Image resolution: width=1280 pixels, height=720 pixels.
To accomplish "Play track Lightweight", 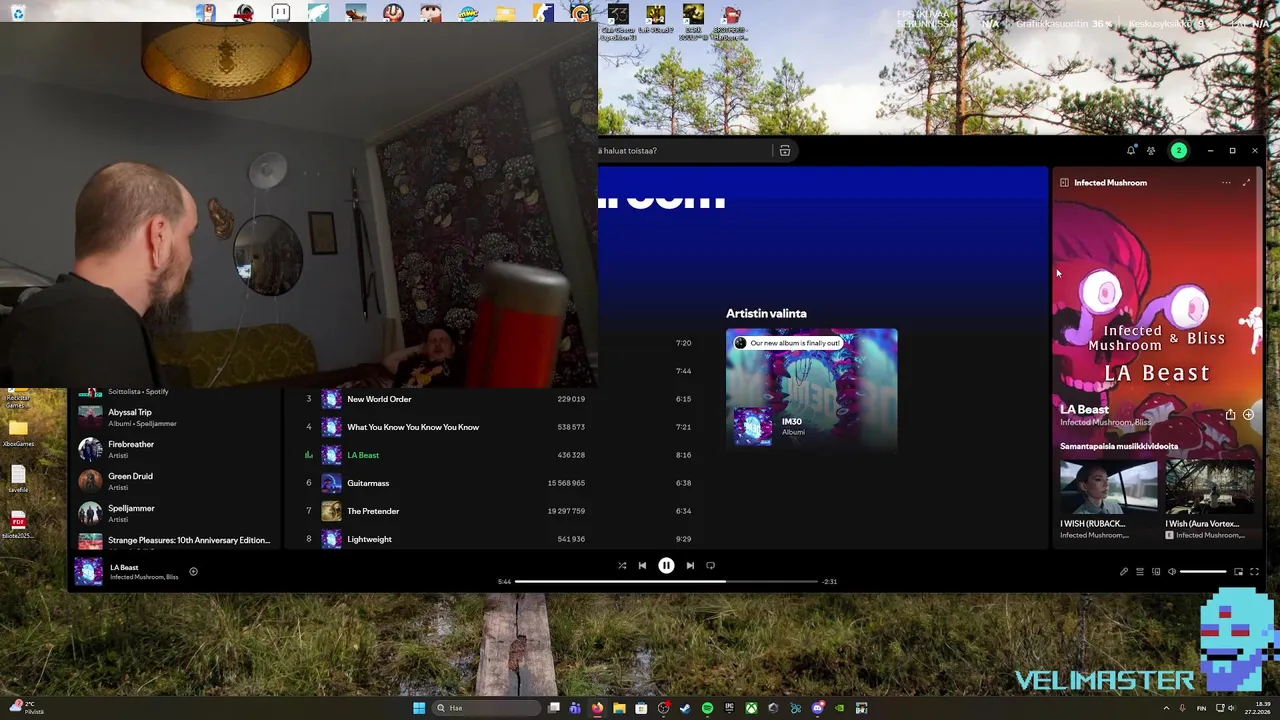I will click(369, 539).
